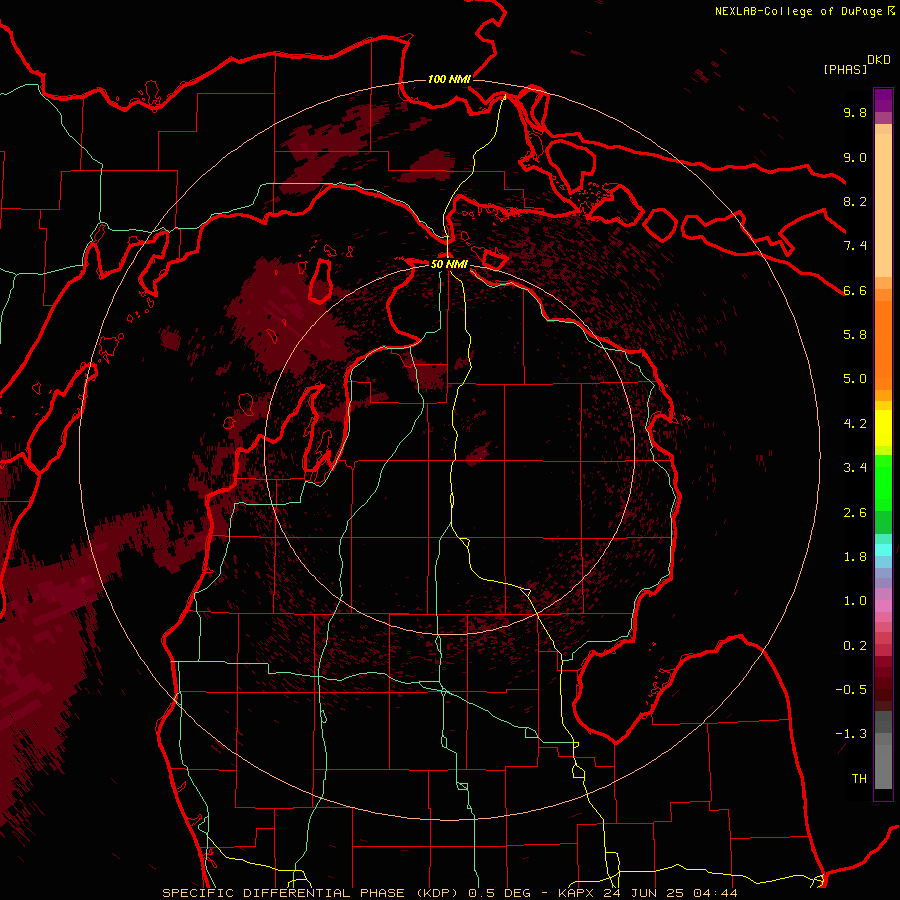
Task: Pick the purple swatch at legend top
Action: coord(883,100)
